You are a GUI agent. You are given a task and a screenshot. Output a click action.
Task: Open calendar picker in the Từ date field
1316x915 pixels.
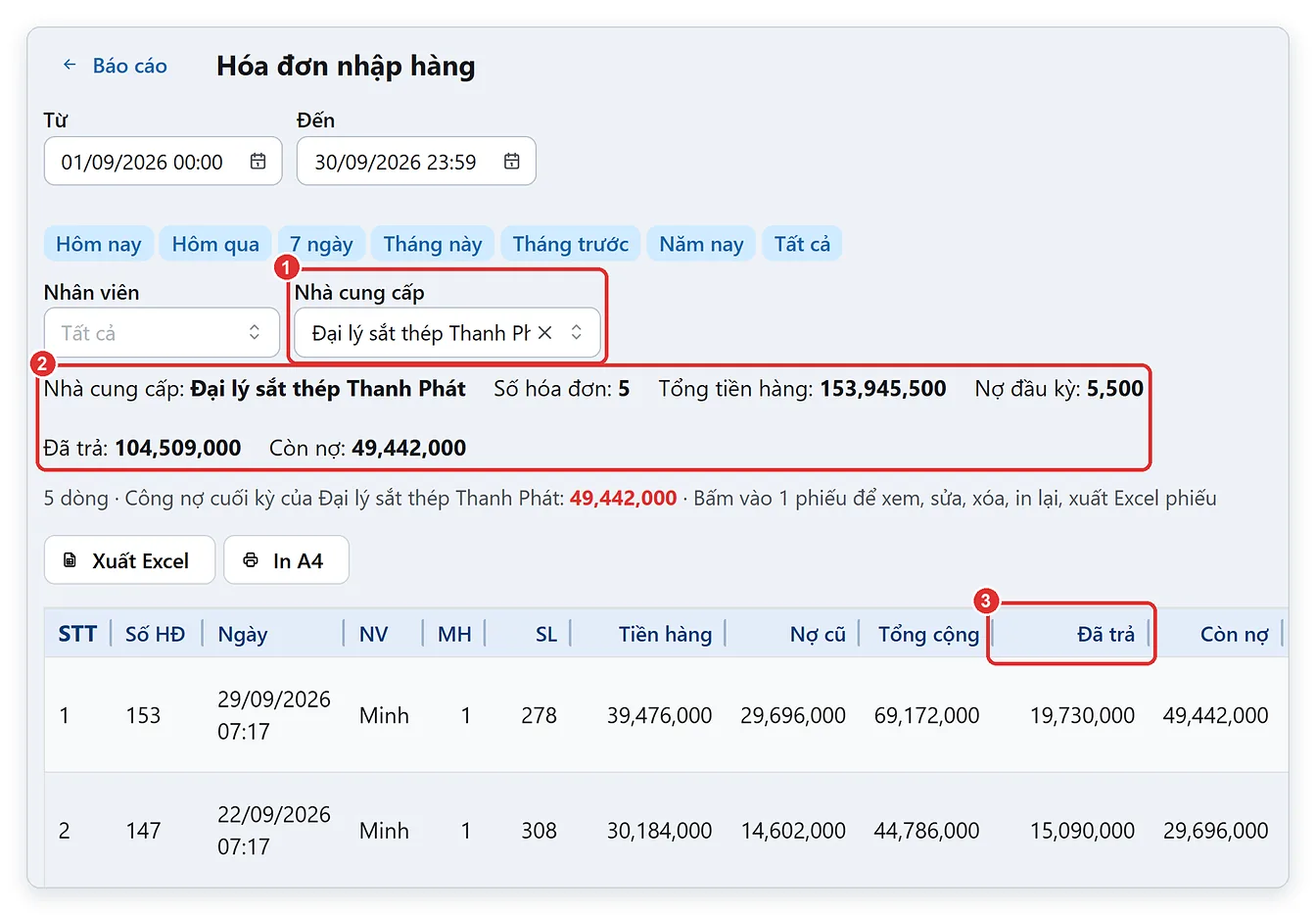click(258, 162)
